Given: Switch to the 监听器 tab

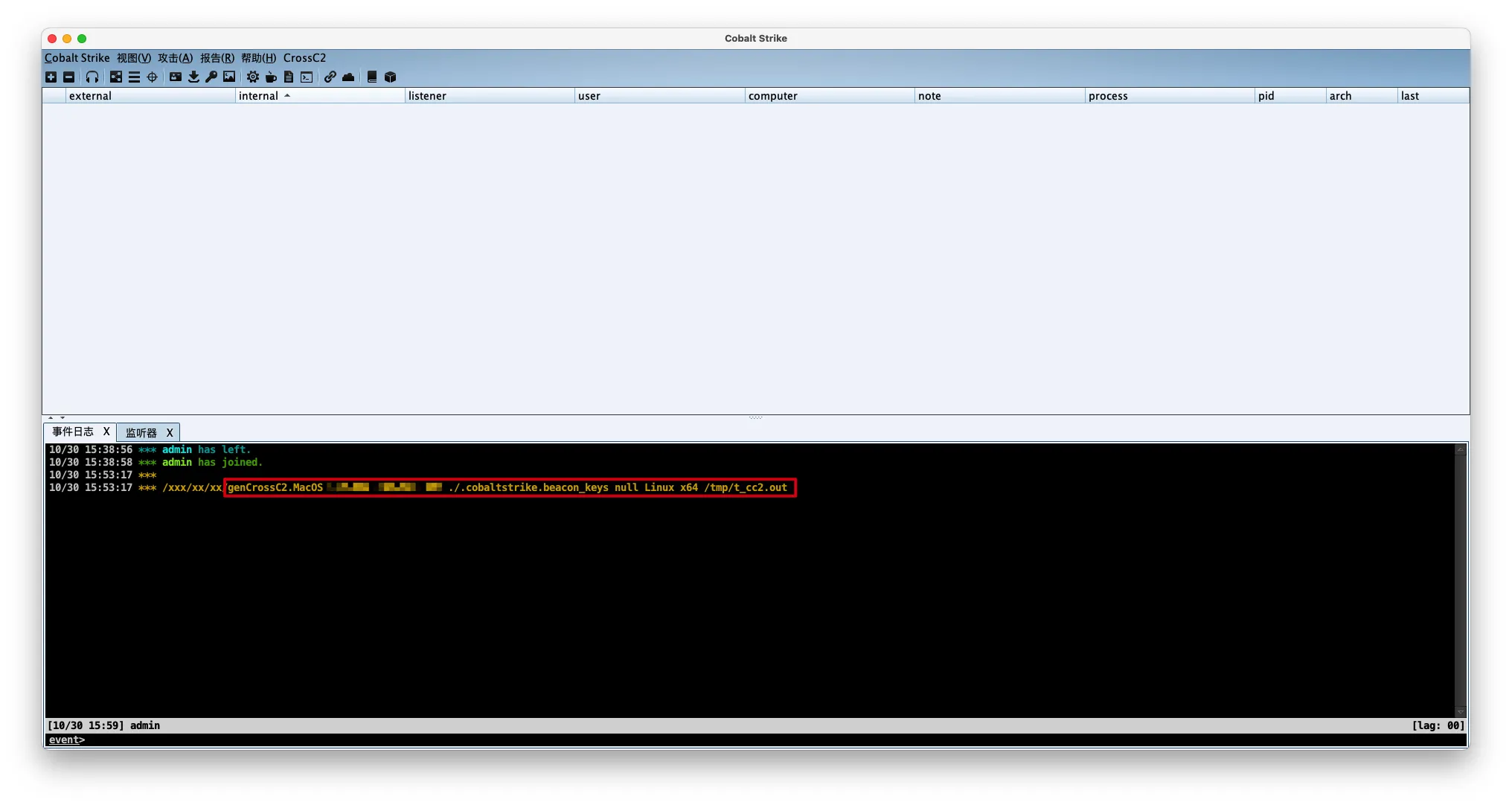Looking at the screenshot, I should (141, 433).
